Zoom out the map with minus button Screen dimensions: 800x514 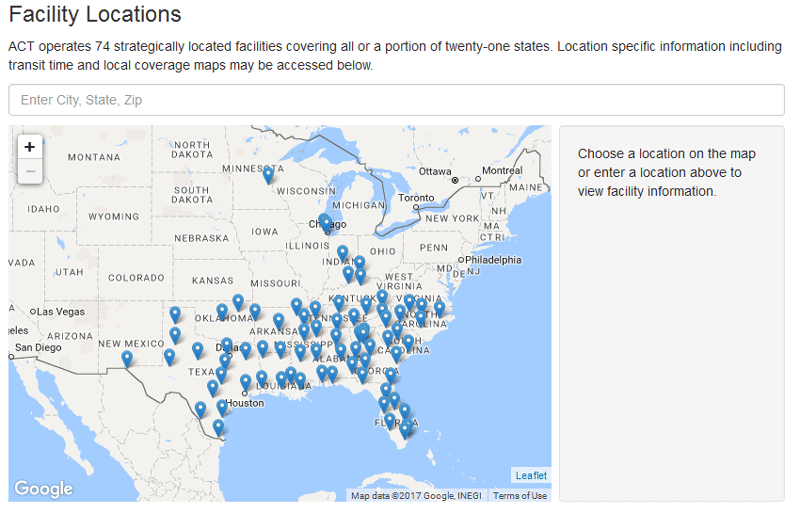pos(30,171)
